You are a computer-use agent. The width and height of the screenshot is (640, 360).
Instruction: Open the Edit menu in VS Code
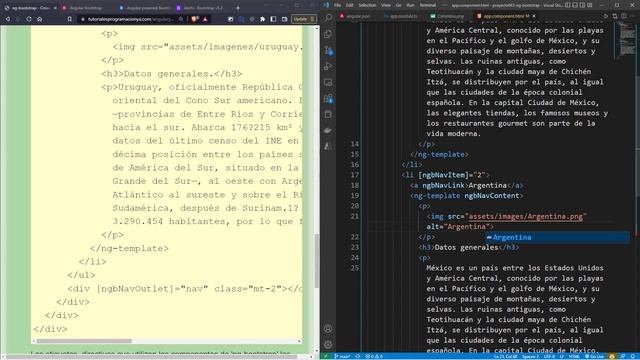pos(349,5)
